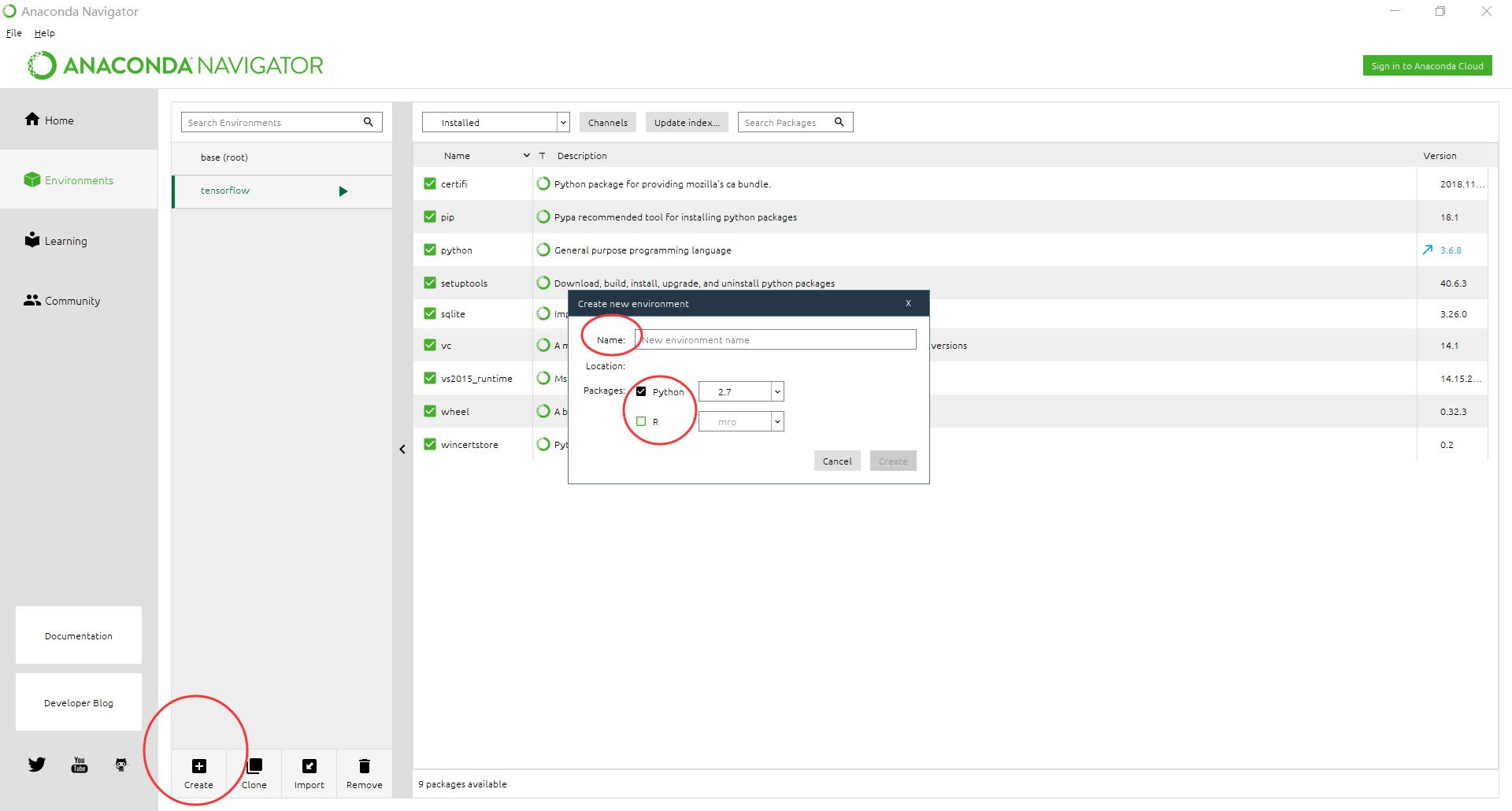Click the Search Packages magnifier icon

(x=839, y=122)
